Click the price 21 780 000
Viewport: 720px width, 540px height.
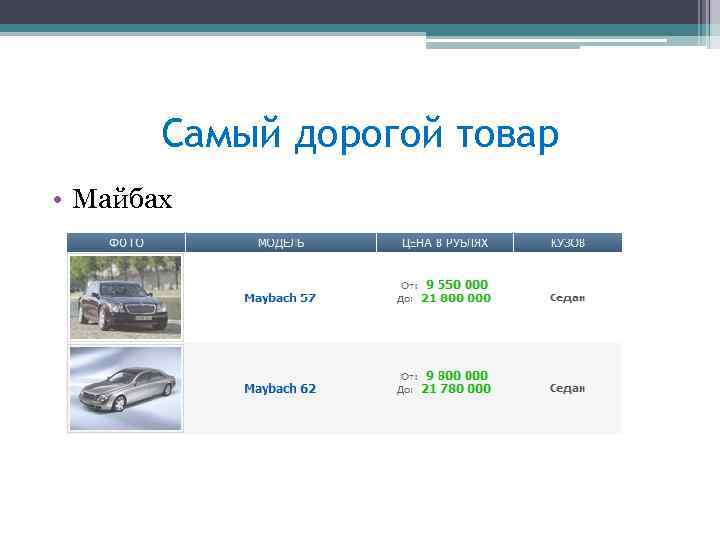[x=456, y=388]
